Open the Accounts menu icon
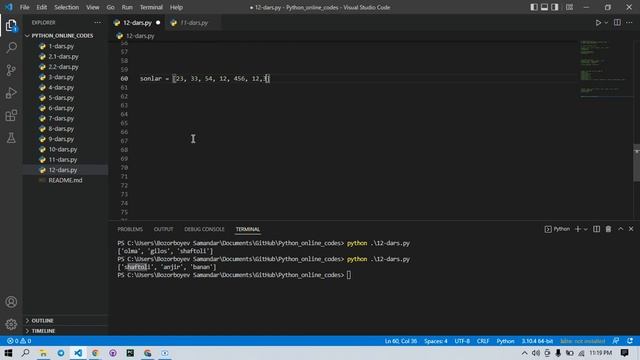Viewport: 640px width, 360px height. coord(11,302)
